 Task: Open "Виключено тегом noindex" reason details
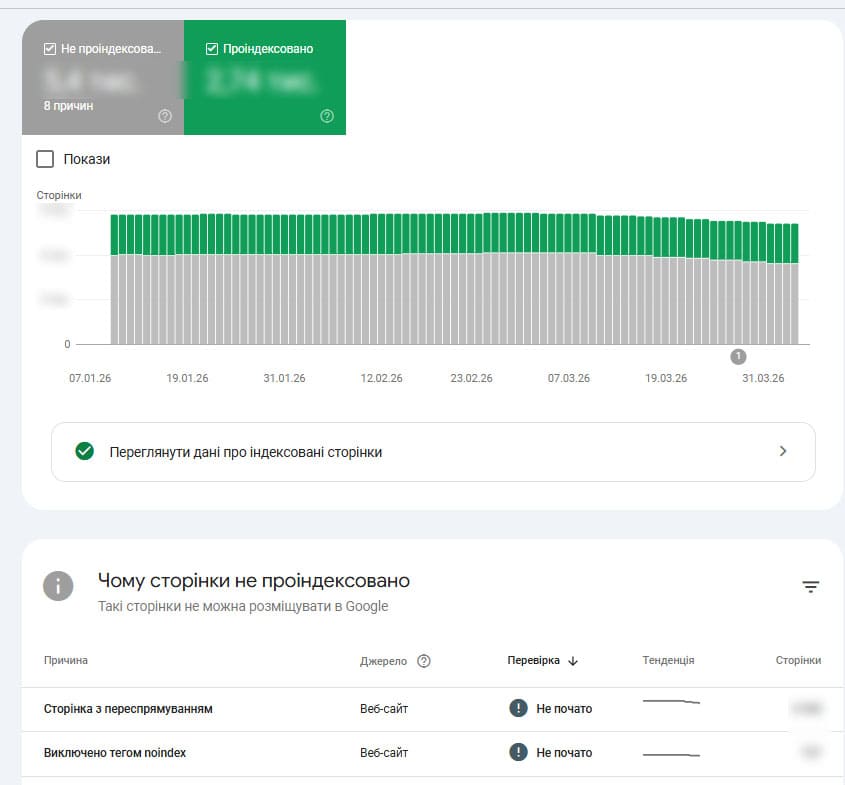pyautogui.click(x=115, y=753)
